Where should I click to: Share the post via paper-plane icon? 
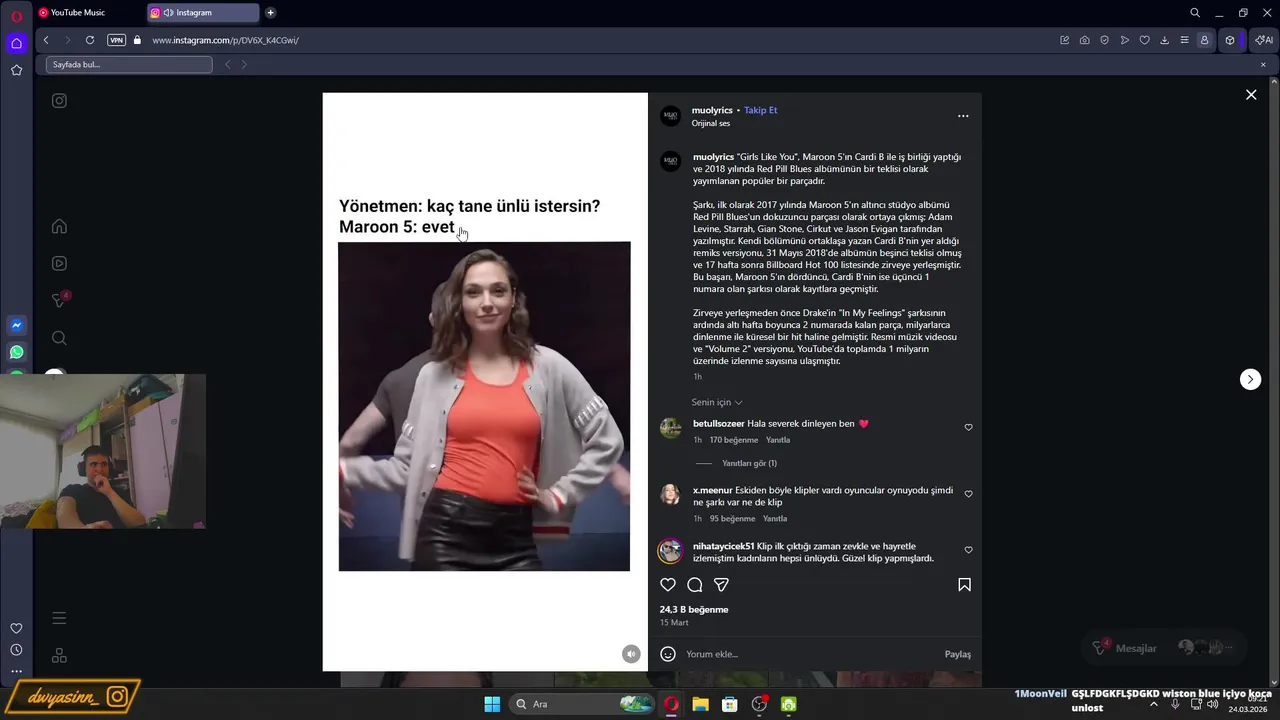721,584
